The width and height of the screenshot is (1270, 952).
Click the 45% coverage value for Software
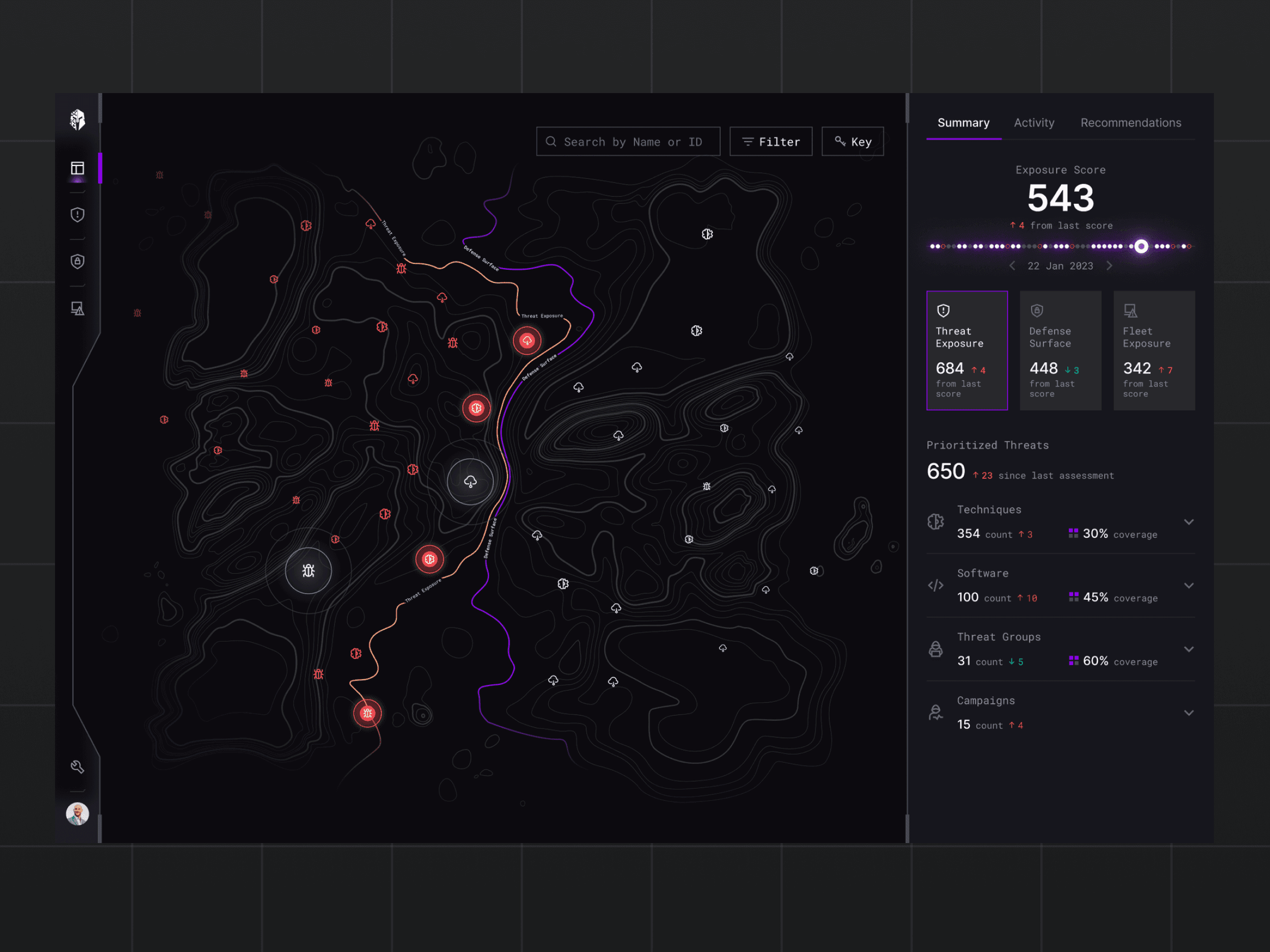(x=1095, y=597)
